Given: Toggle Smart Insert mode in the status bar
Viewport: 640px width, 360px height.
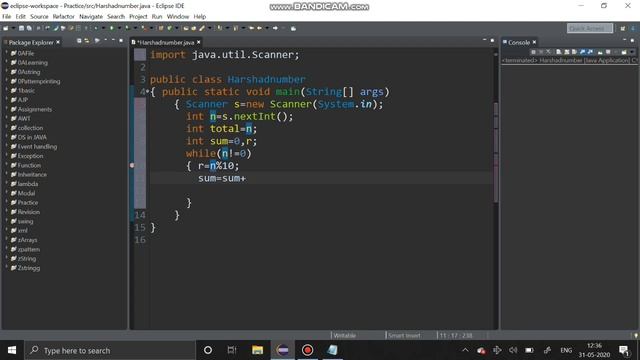Looking at the screenshot, I should coord(404,336).
